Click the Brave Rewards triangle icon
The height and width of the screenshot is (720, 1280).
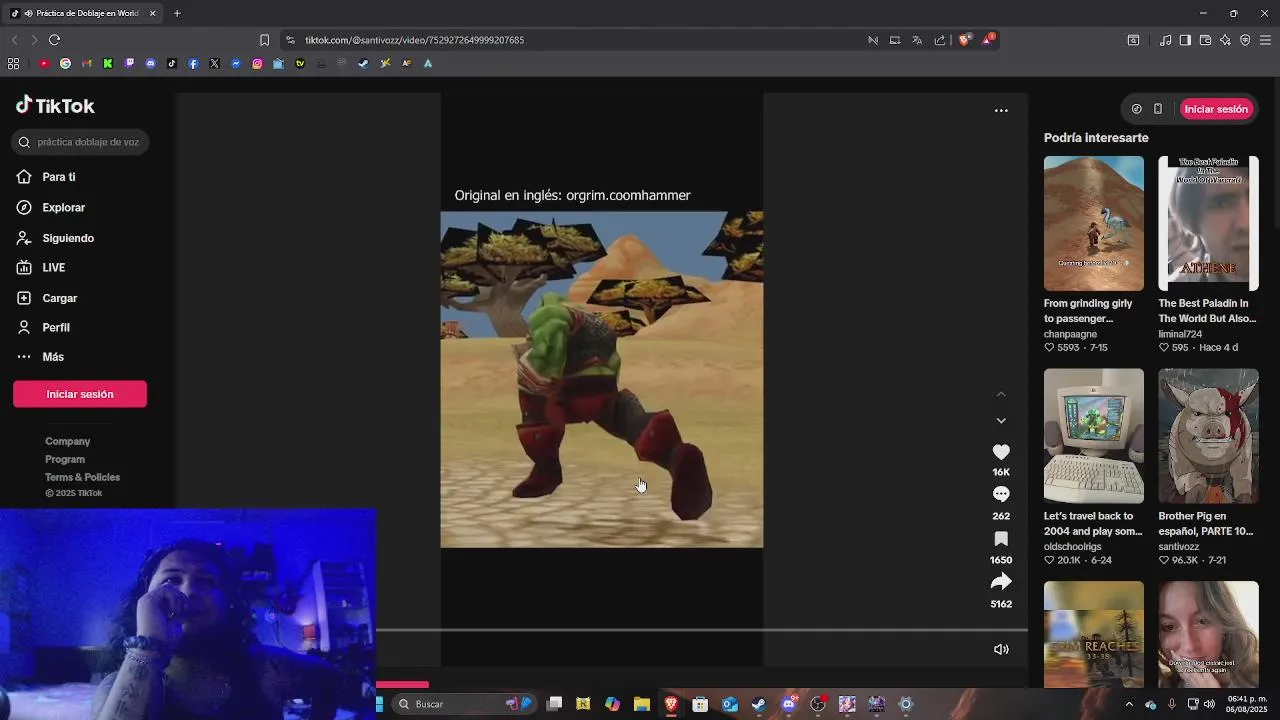[x=988, y=40]
